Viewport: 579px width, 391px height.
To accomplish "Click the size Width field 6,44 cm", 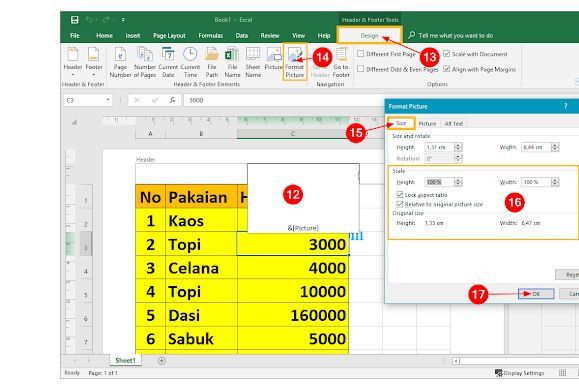I will coord(536,147).
